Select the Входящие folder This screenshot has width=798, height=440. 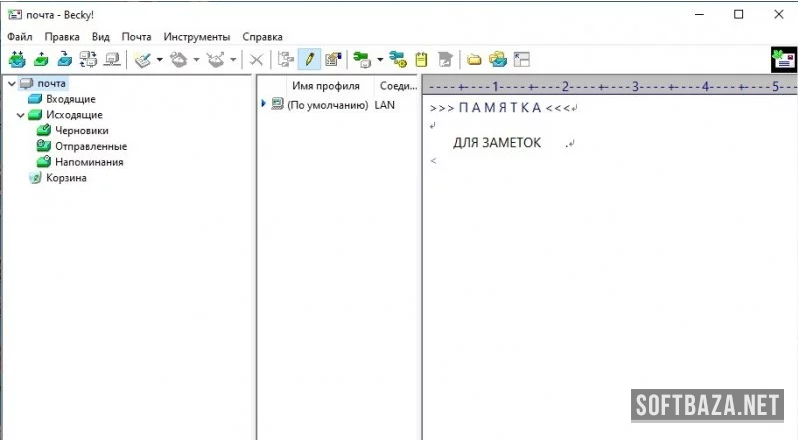click(70, 99)
